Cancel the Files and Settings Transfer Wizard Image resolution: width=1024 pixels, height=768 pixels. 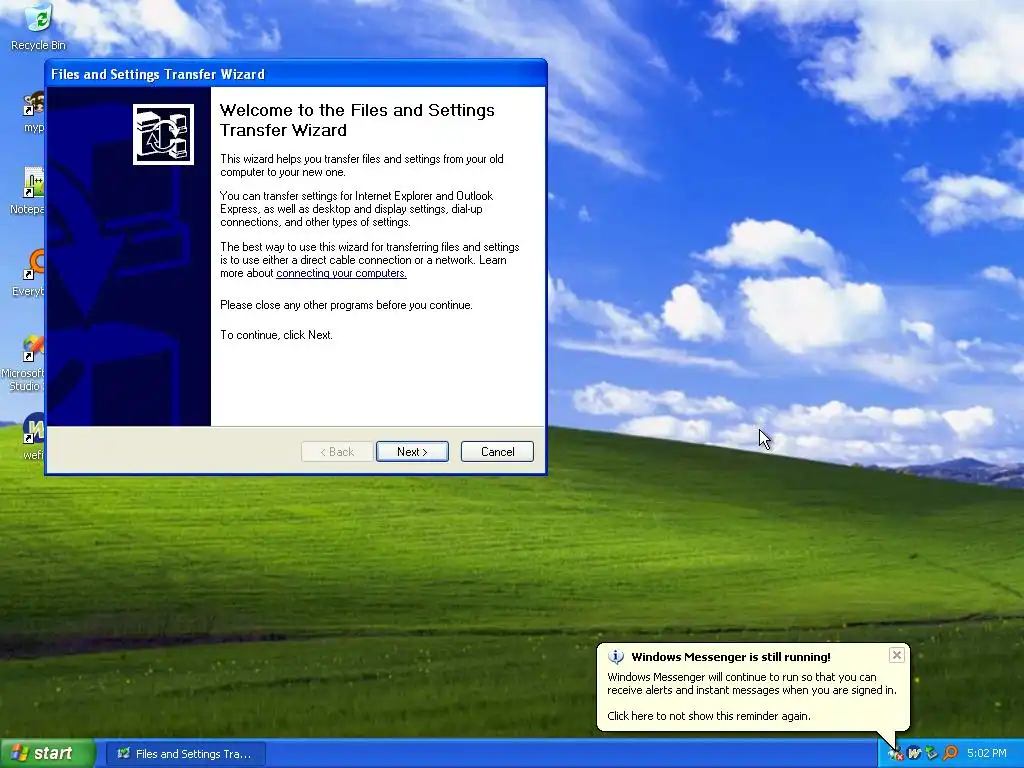[x=497, y=452]
